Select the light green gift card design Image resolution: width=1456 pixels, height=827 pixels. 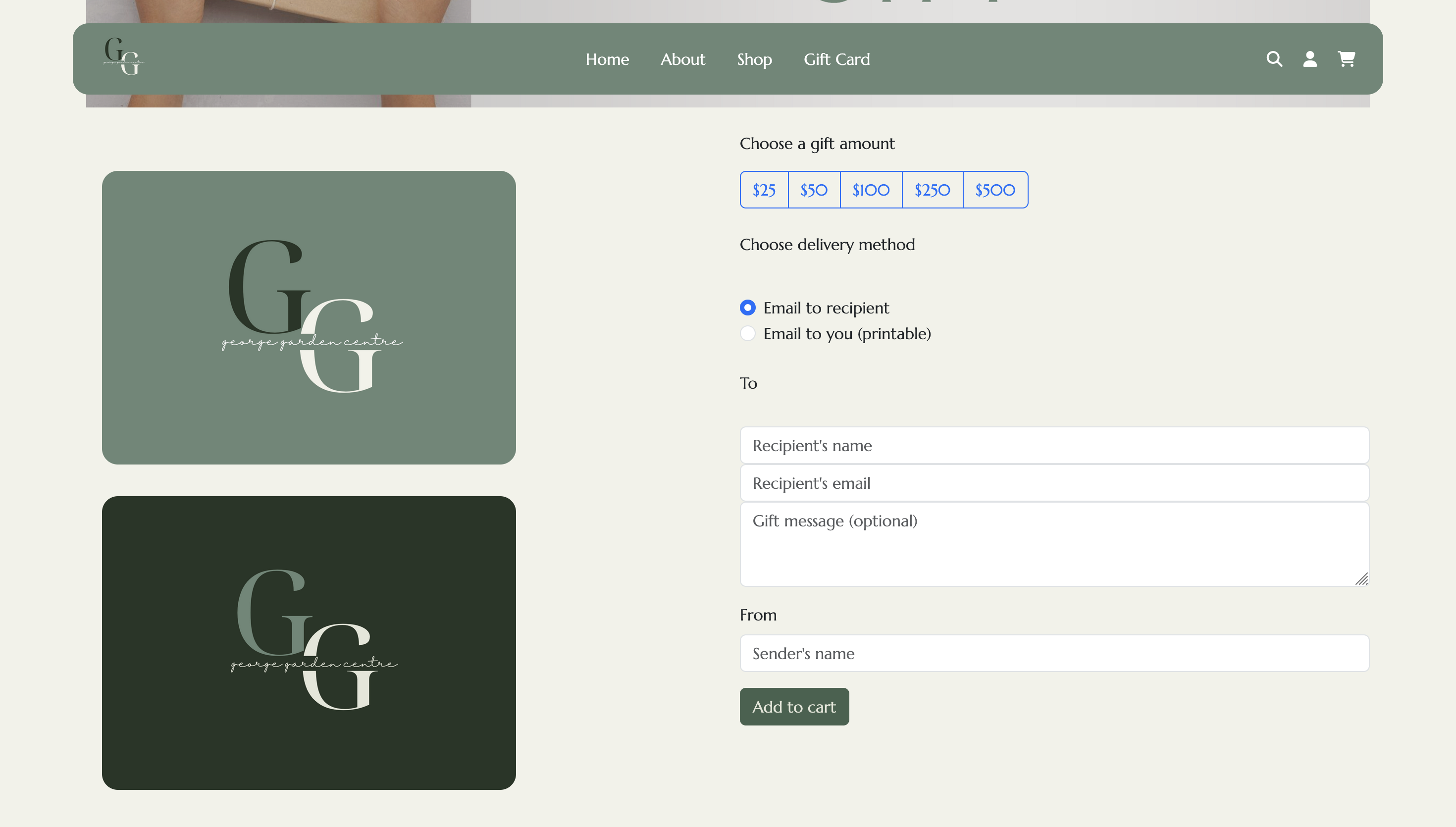pos(309,317)
